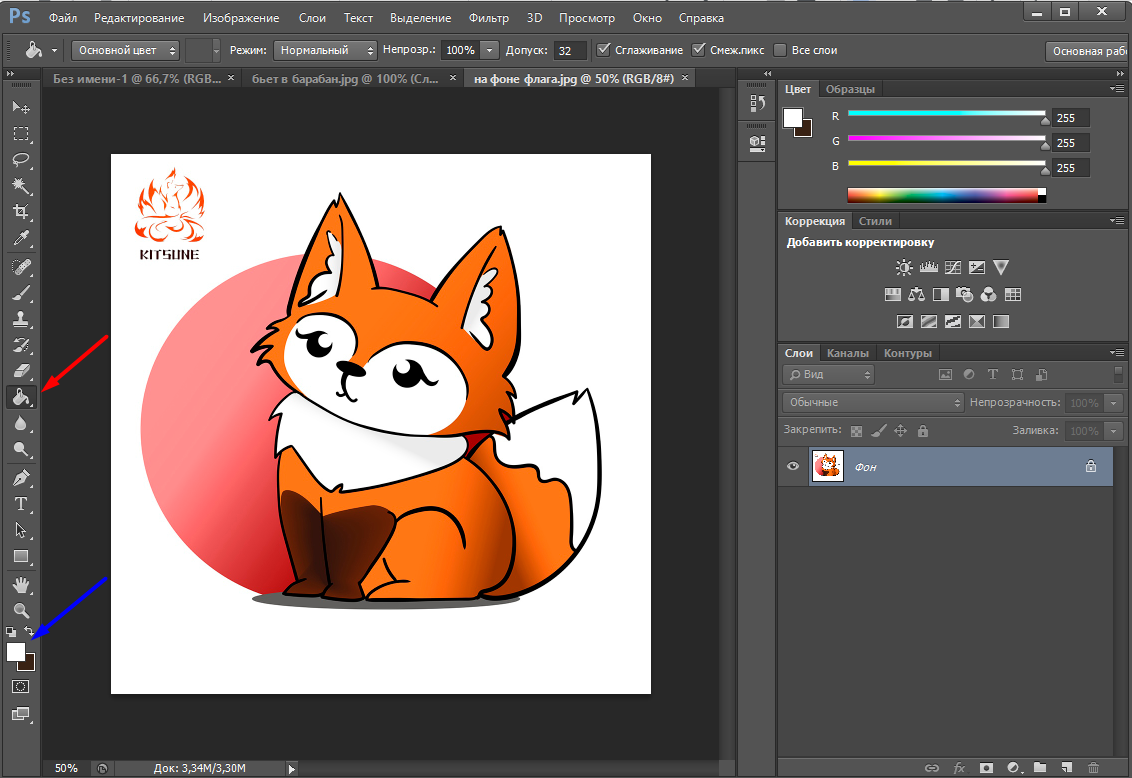Image resolution: width=1132 pixels, height=778 pixels.
Task: Click the color spectrum ramp
Action: (946, 195)
